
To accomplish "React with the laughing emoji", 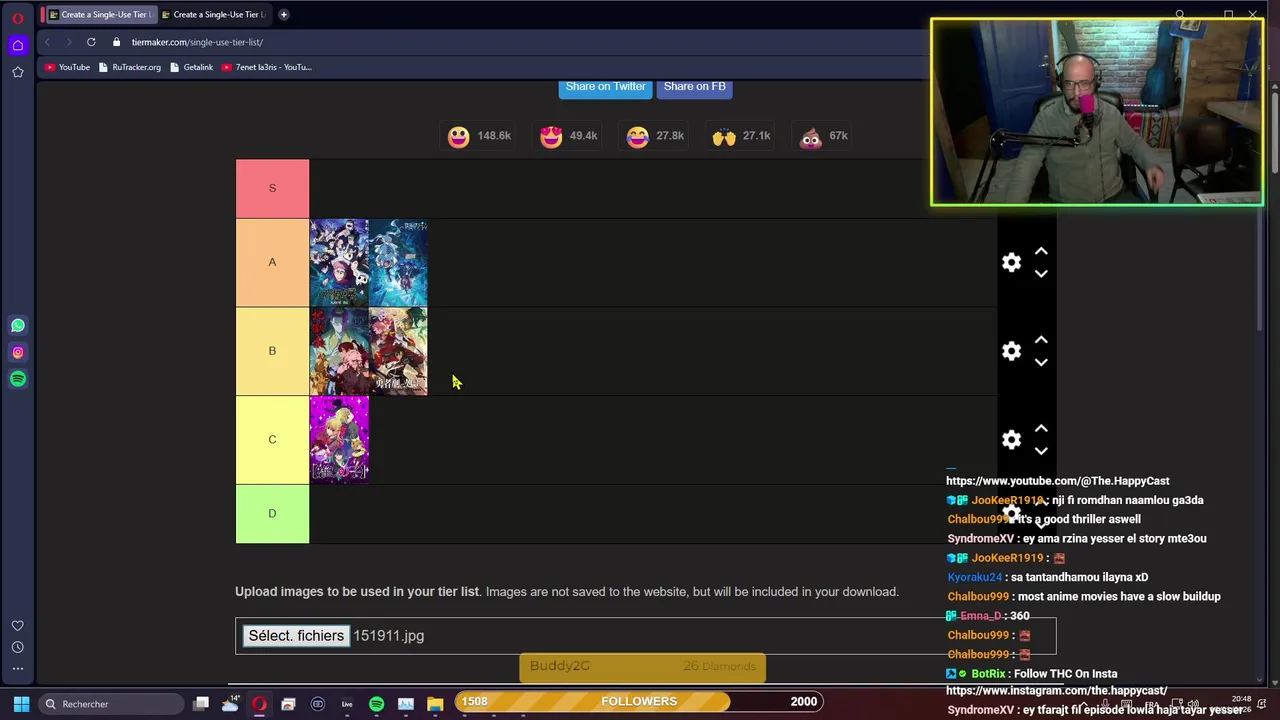I will click(x=638, y=137).
